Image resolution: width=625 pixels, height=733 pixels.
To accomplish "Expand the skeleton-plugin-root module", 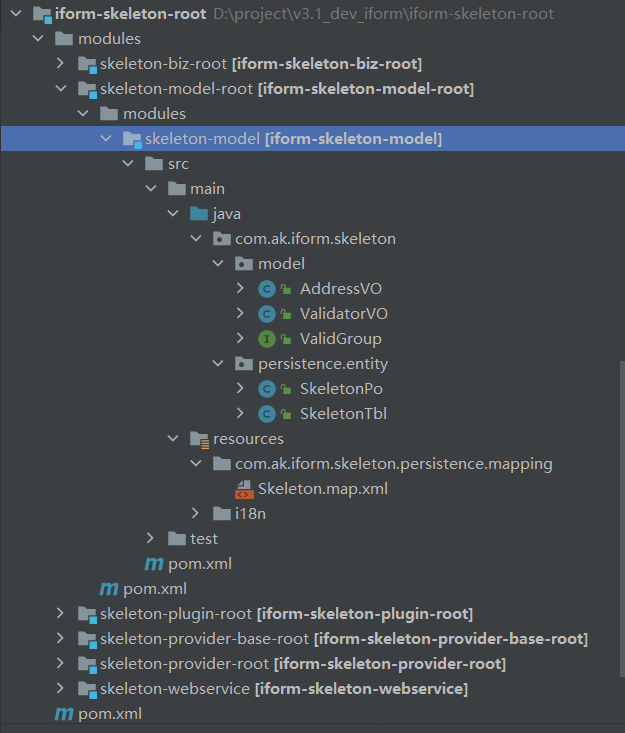I will [61, 614].
